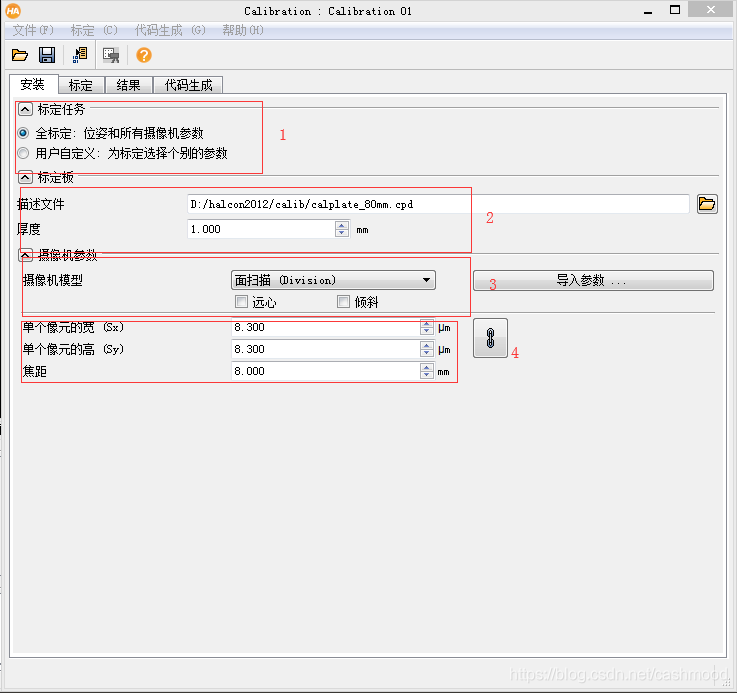Switch to the 标定 tab
Viewport: 737px width, 693px height.
point(81,85)
